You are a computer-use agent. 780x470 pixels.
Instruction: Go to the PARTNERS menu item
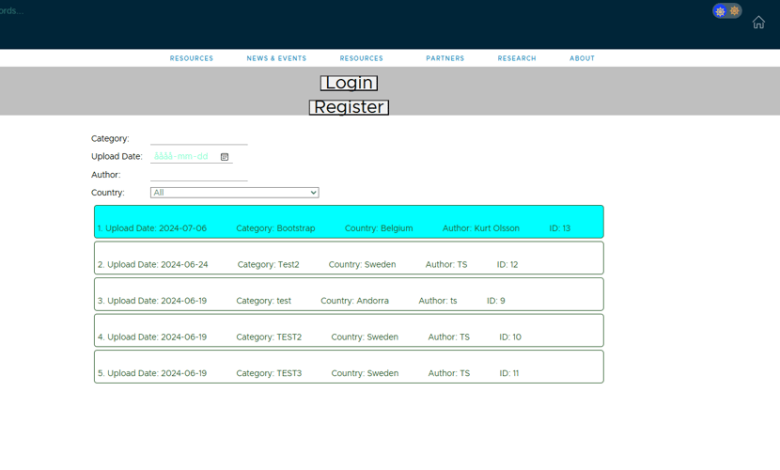(445, 58)
